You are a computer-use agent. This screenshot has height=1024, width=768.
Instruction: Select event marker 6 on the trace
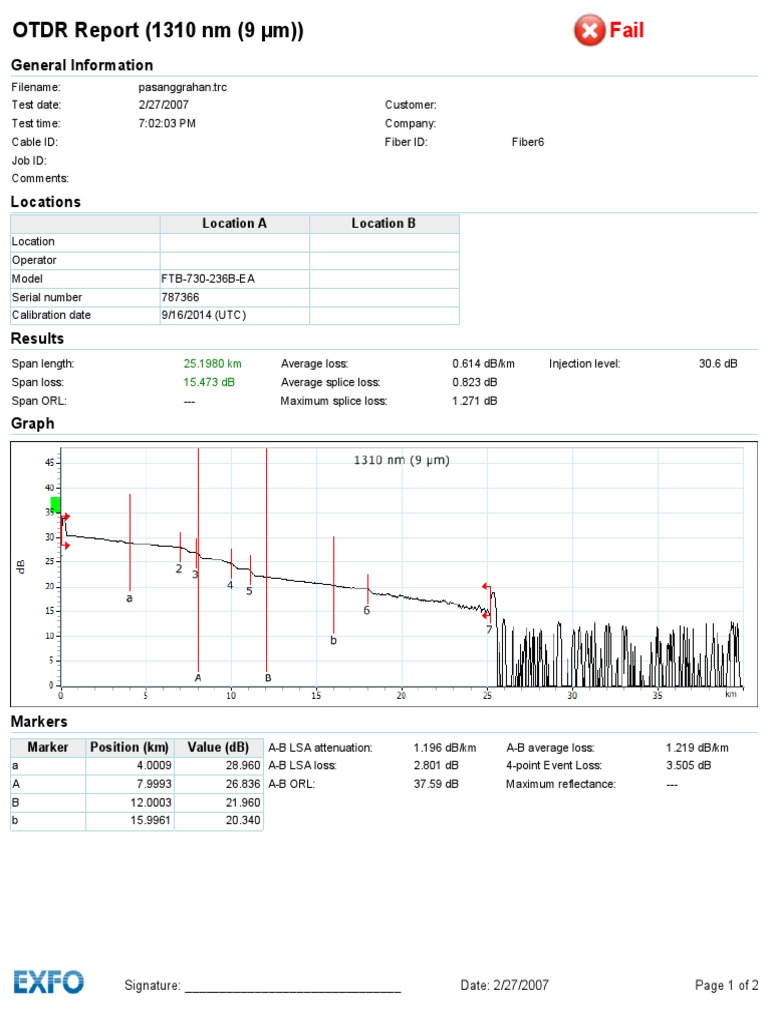[366, 610]
